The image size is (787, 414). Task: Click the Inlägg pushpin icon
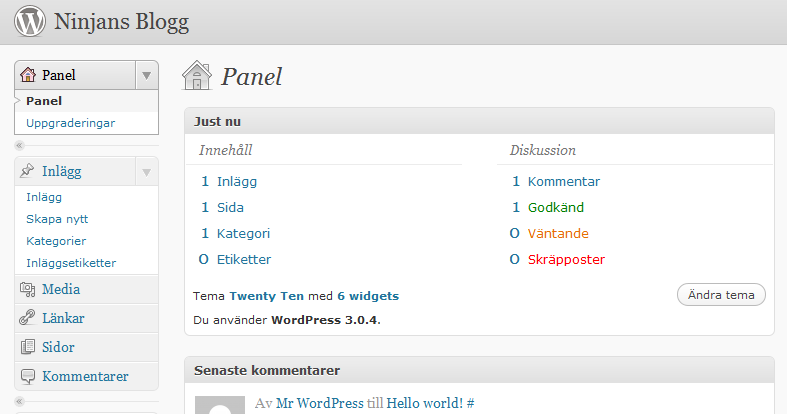(x=27, y=171)
